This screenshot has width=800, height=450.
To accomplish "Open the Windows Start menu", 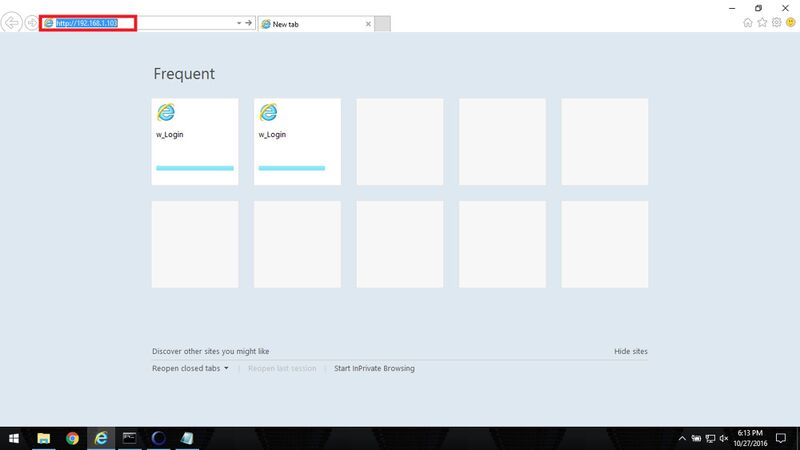I will click(x=14, y=438).
